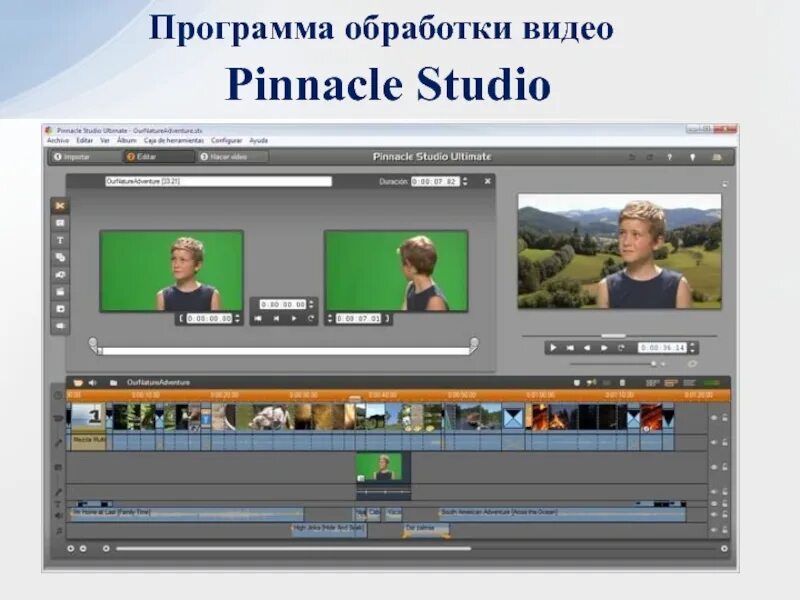800x600 pixels.
Task: Open the picture-in-picture and chroma key tool
Action: pyautogui.click(x=60, y=309)
